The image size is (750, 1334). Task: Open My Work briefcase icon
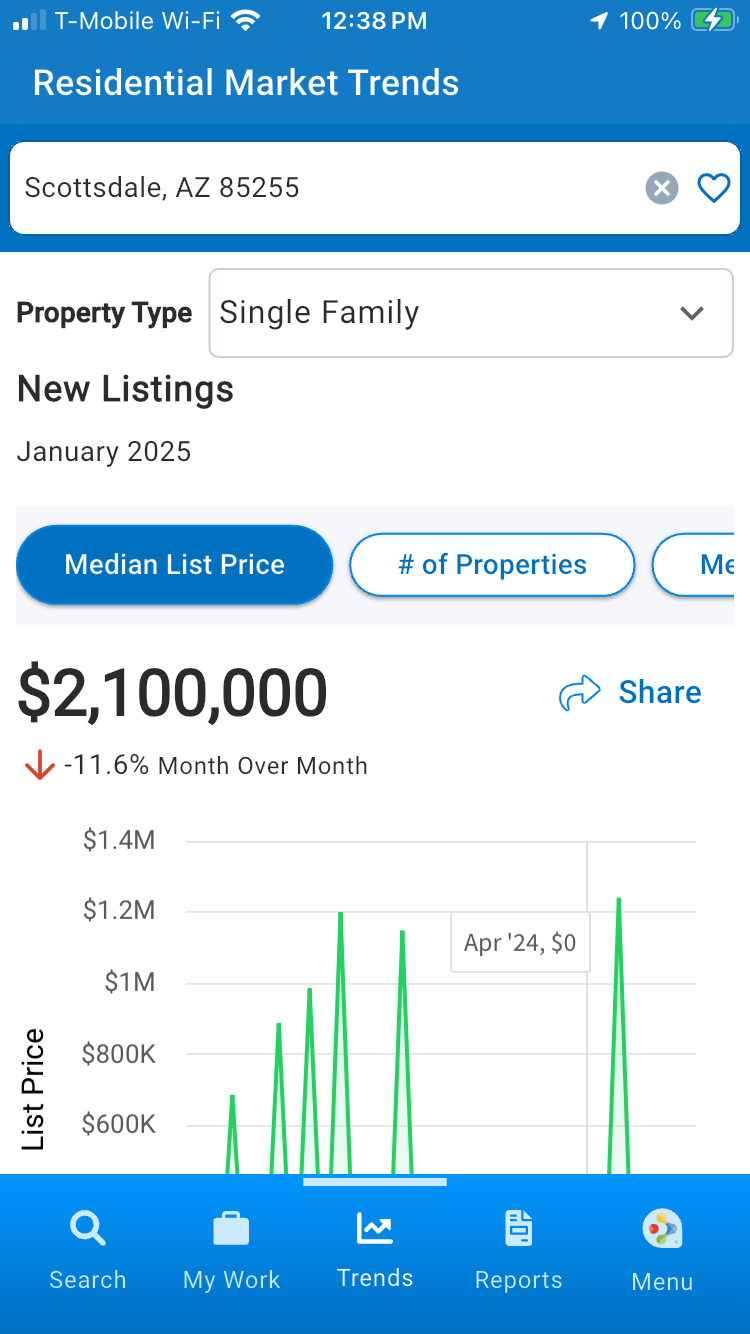[x=231, y=1228]
